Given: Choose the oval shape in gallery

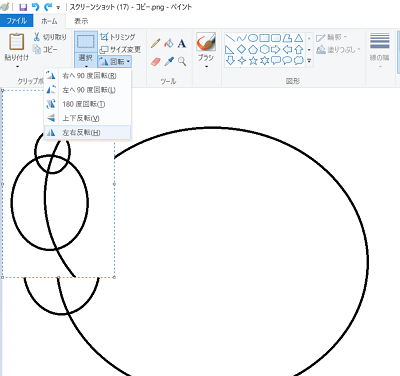Looking at the screenshot, I should click(253, 38).
